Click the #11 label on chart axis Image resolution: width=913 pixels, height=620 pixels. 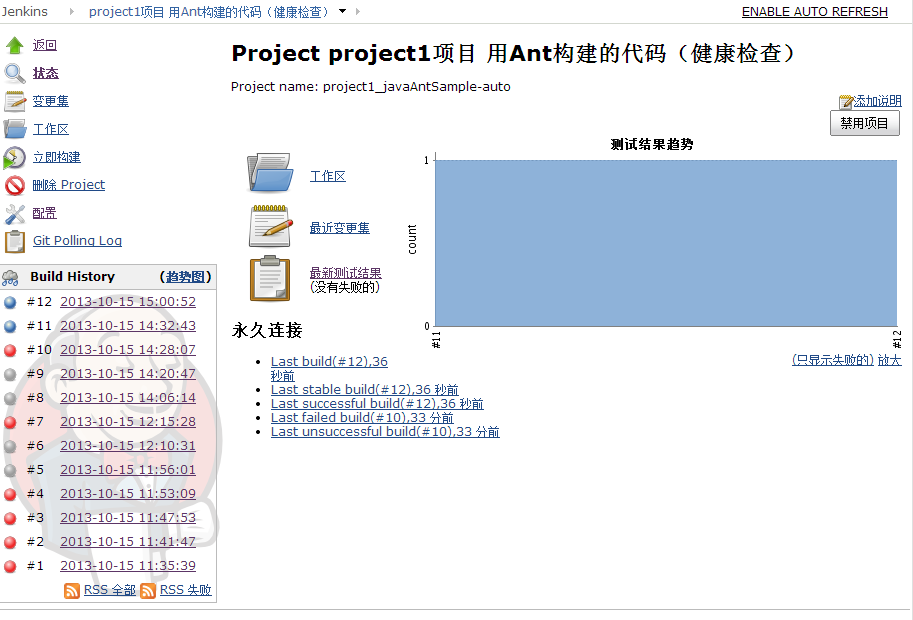436,339
